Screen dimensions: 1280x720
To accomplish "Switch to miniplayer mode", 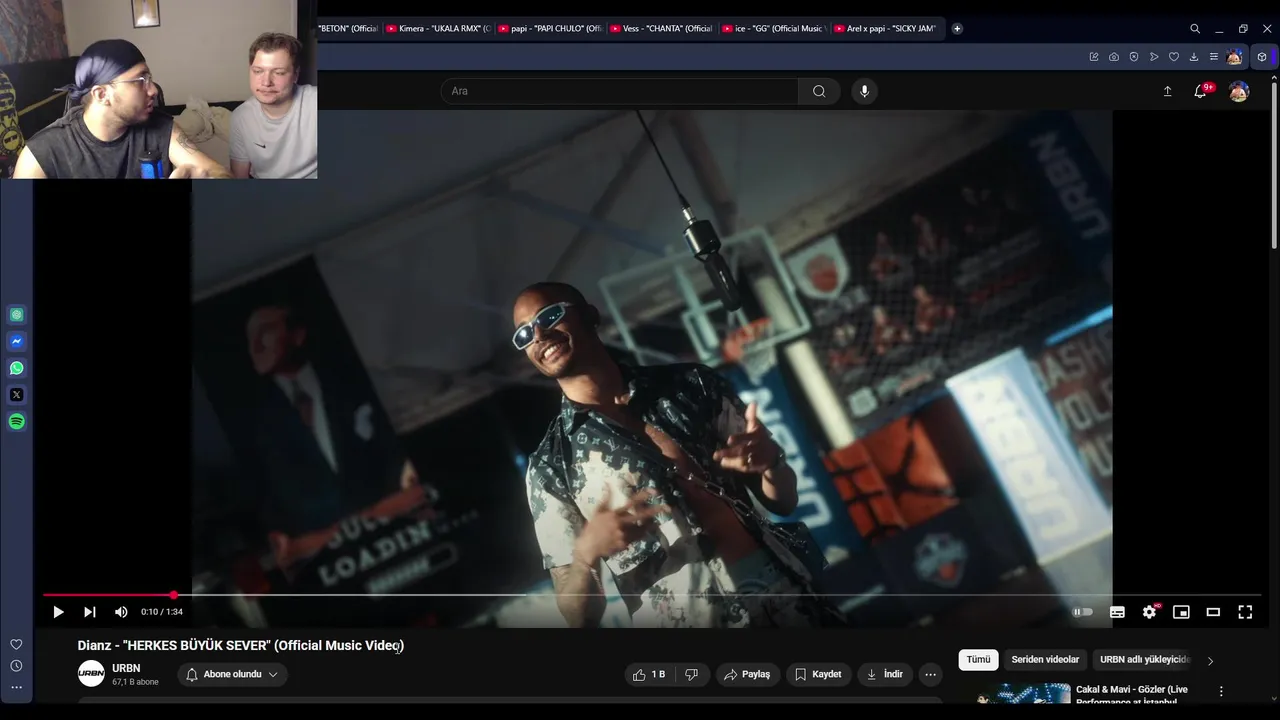I will pos(1181,612).
